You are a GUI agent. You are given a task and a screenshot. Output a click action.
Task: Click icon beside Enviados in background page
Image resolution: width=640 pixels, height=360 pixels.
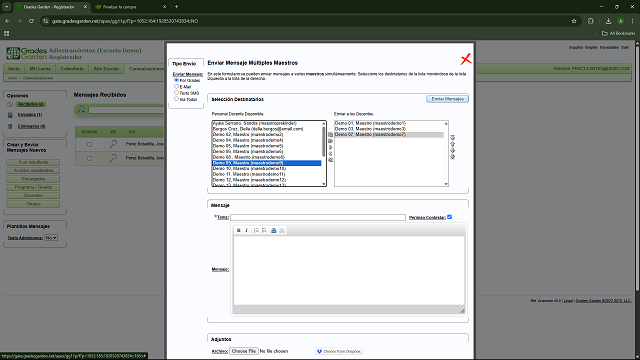point(10,115)
